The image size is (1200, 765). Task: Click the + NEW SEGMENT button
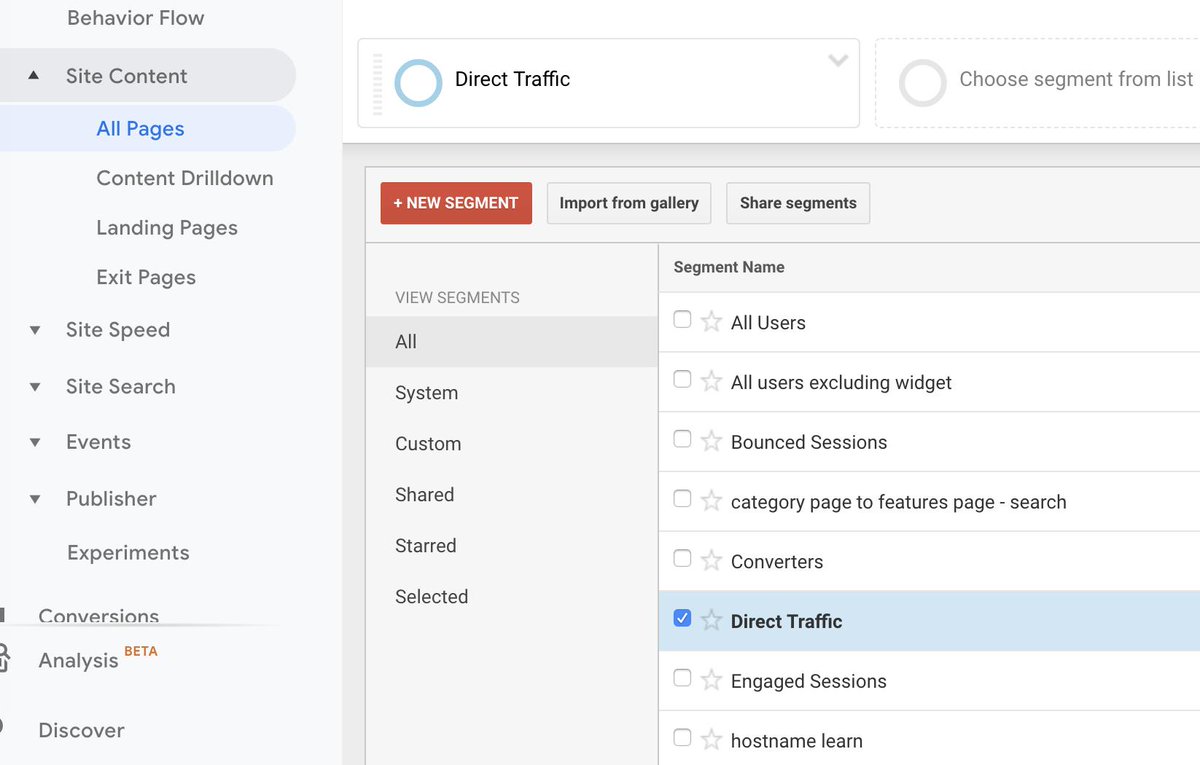(x=456, y=203)
